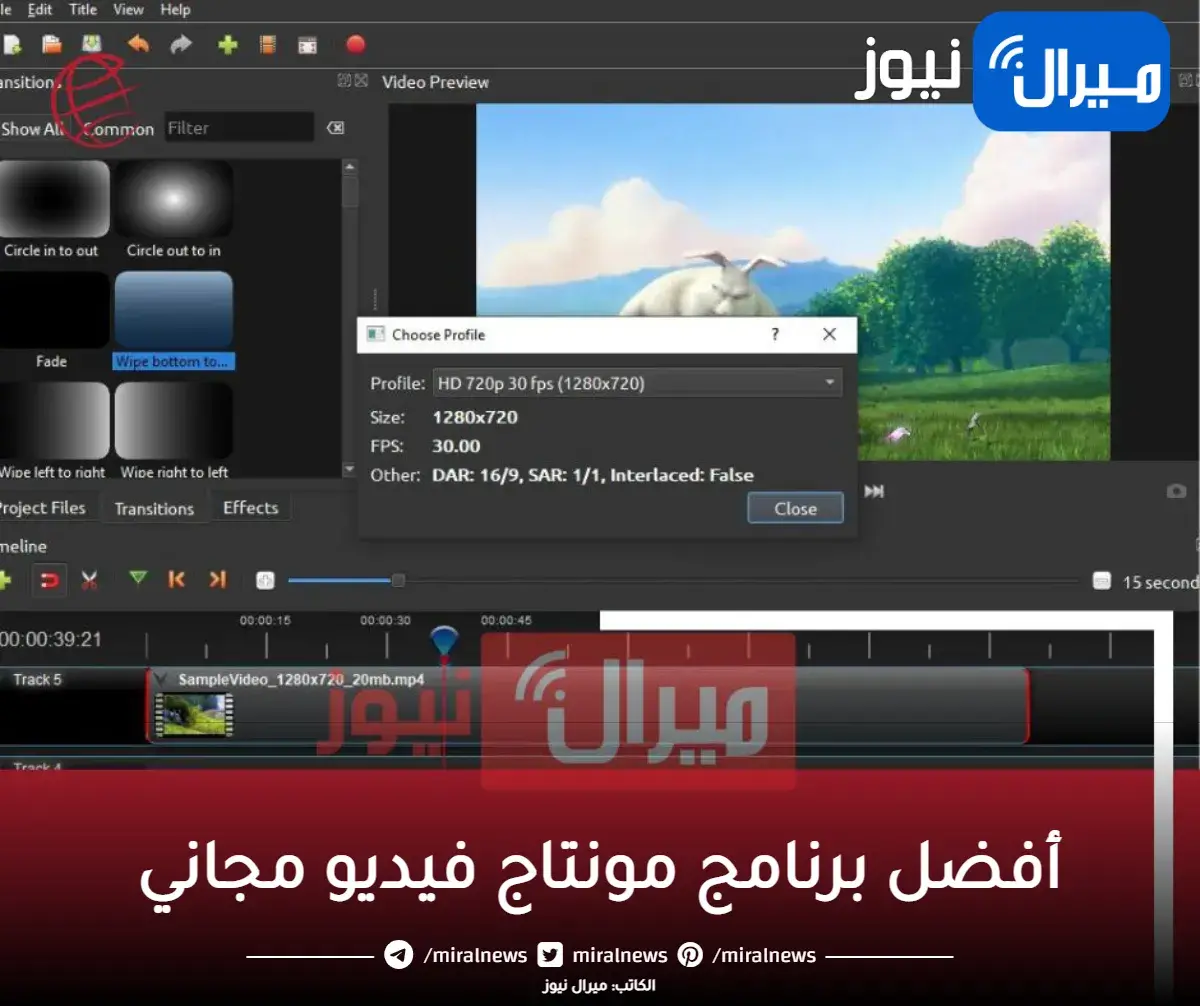
Task: Undo the last action with orange arrow
Action: 138,44
